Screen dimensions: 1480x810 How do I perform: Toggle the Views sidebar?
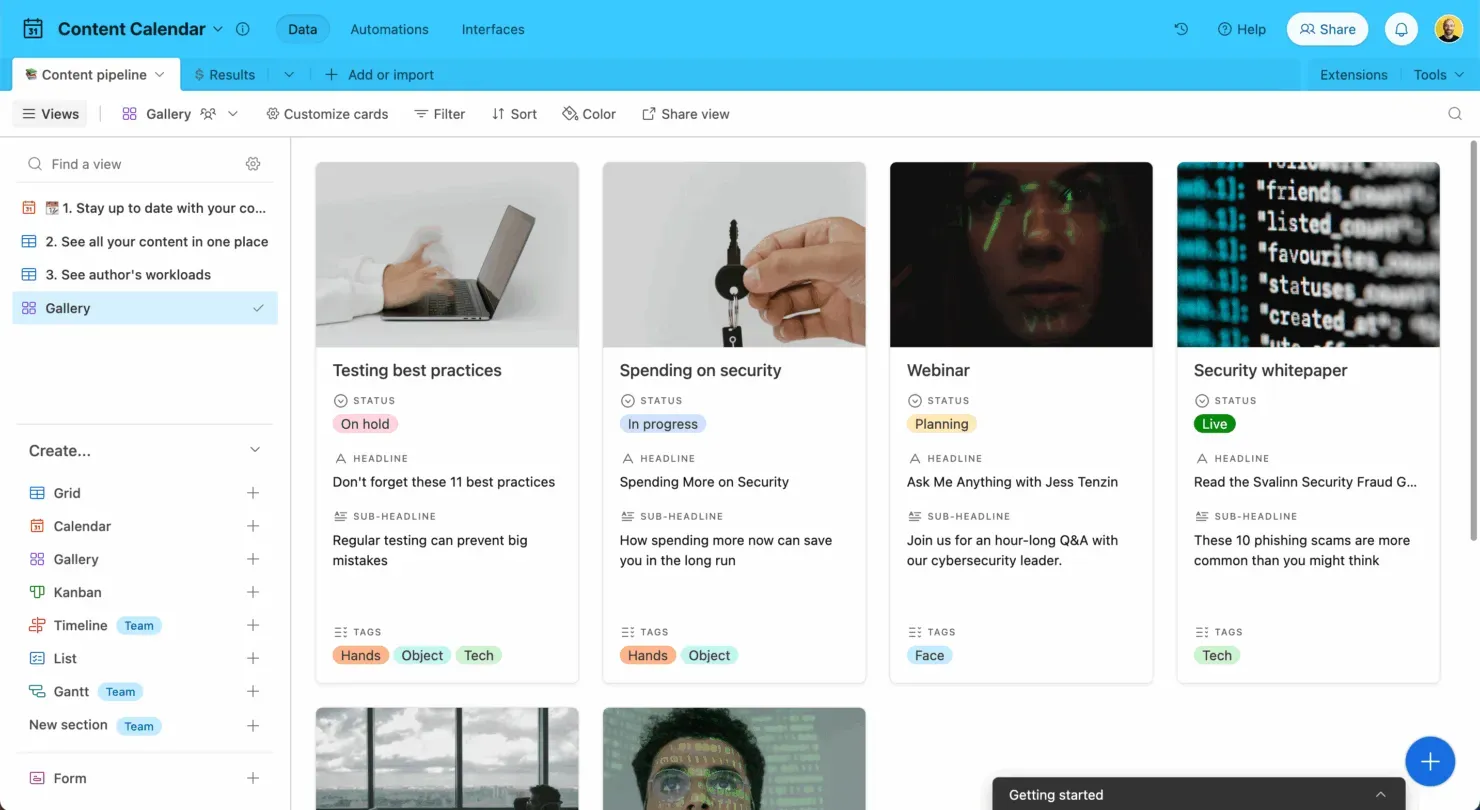[50, 114]
